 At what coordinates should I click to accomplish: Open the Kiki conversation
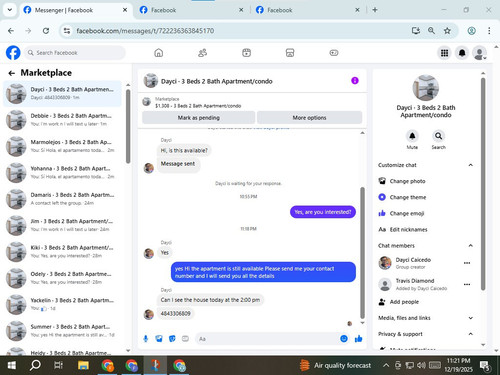click(x=62, y=251)
